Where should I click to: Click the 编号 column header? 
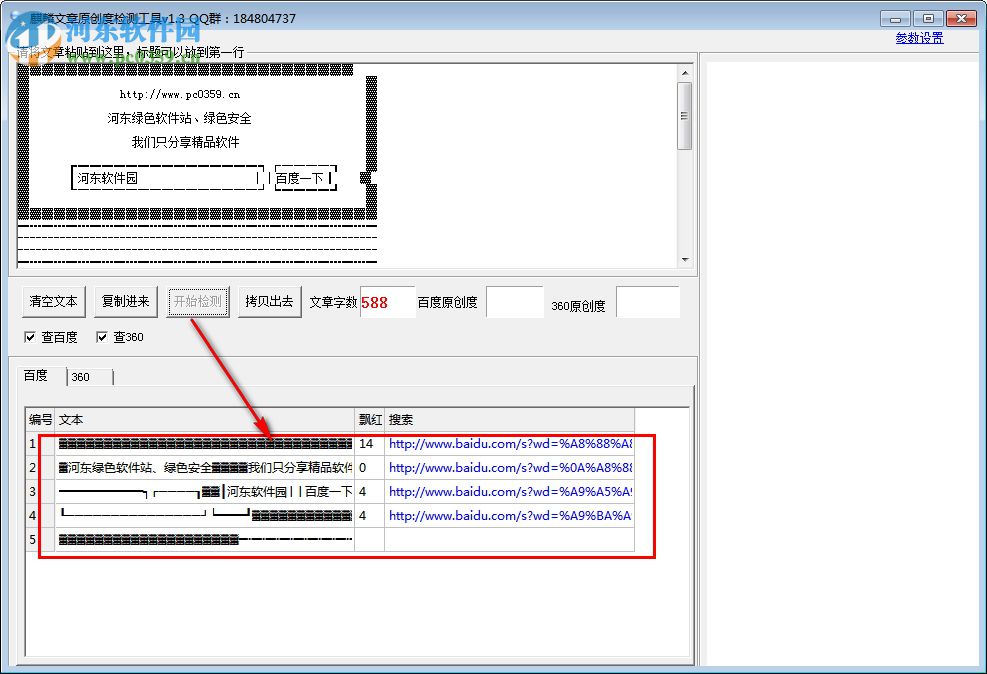[x=40, y=420]
